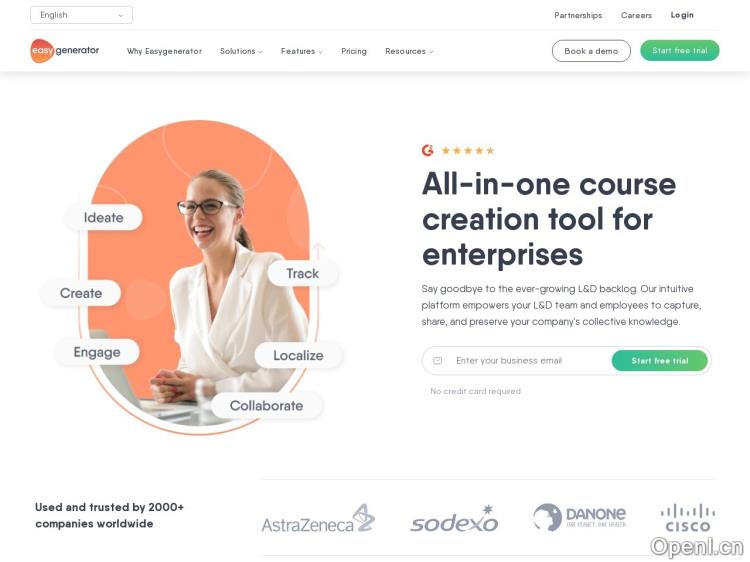Screen dimensions: 750x562
Task: Open the Partnerships link
Action: pyautogui.click(x=578, y=15)
